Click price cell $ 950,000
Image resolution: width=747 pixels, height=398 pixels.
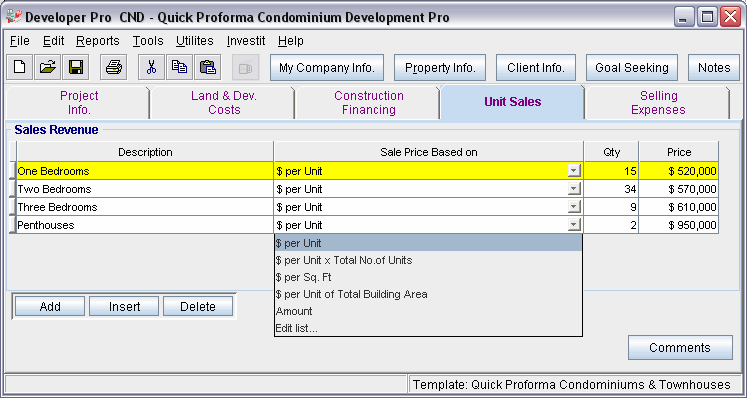(679, 225)
